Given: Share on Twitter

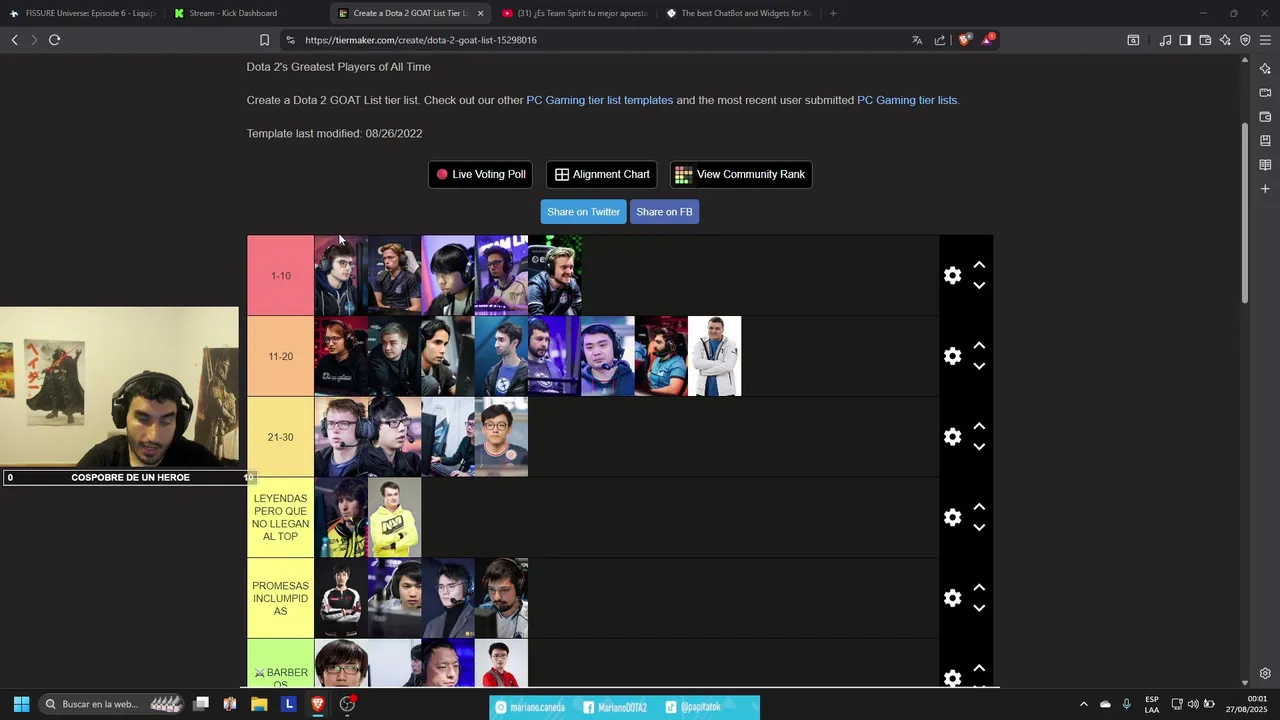Looking at the screenshot, I should tap(583, 212).
